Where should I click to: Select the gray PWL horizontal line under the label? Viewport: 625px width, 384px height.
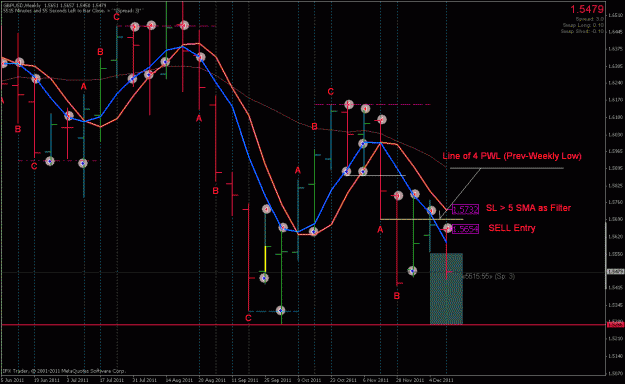(x=507, y=168)
